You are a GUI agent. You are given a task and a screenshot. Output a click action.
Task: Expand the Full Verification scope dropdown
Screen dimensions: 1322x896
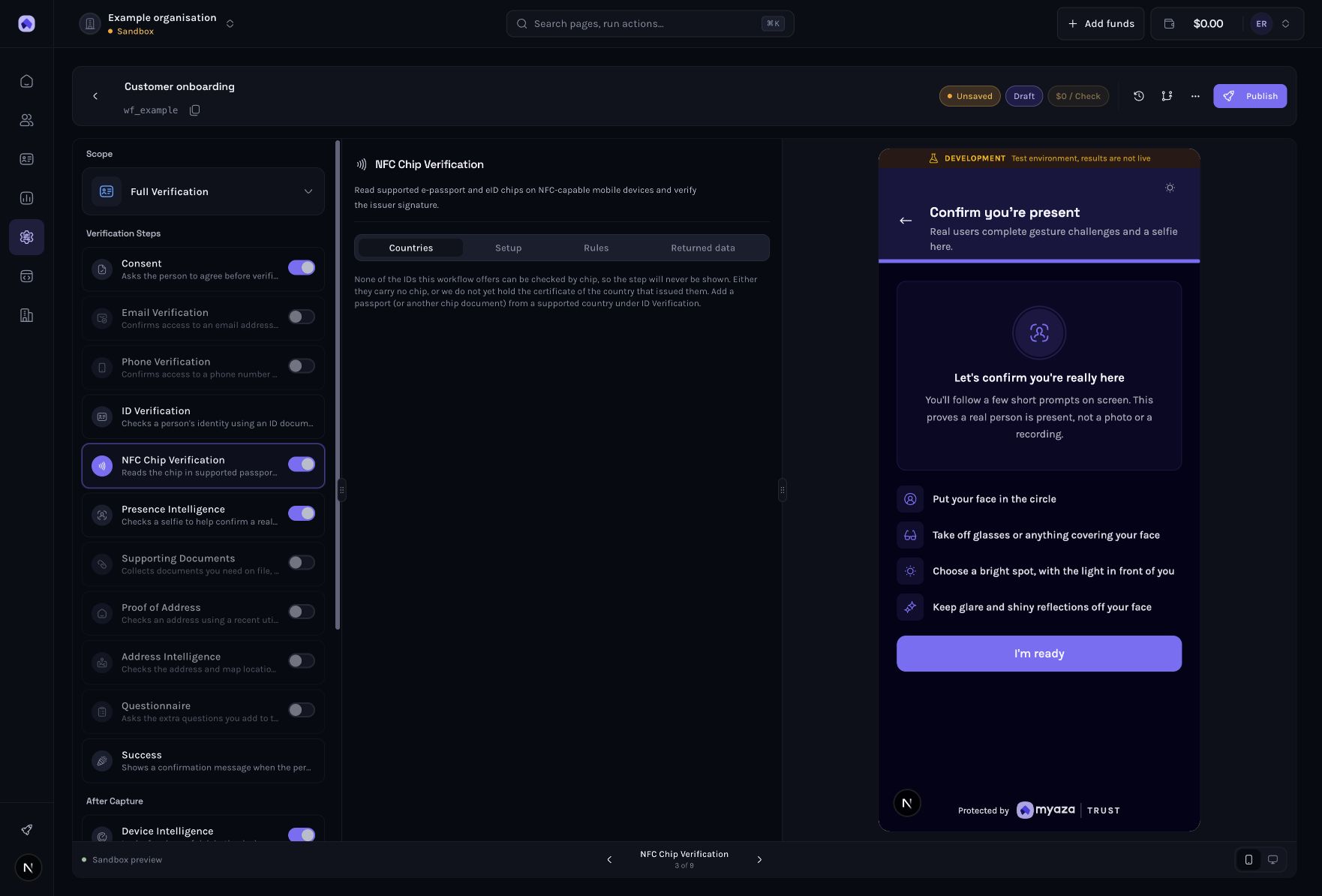tap(203, 191)
